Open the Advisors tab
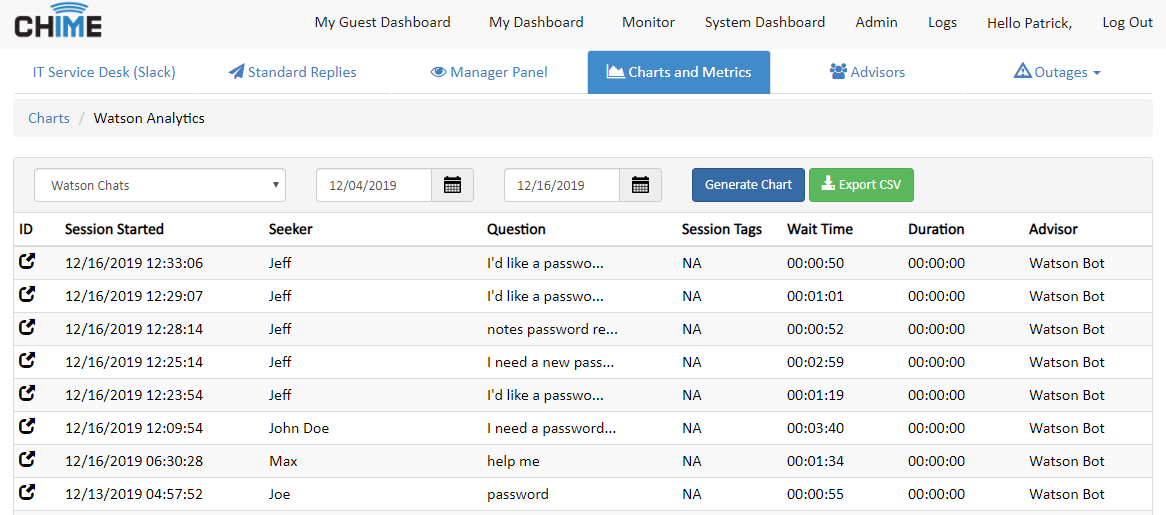Viewport: 1166px width, 515px height. point(867,72)
